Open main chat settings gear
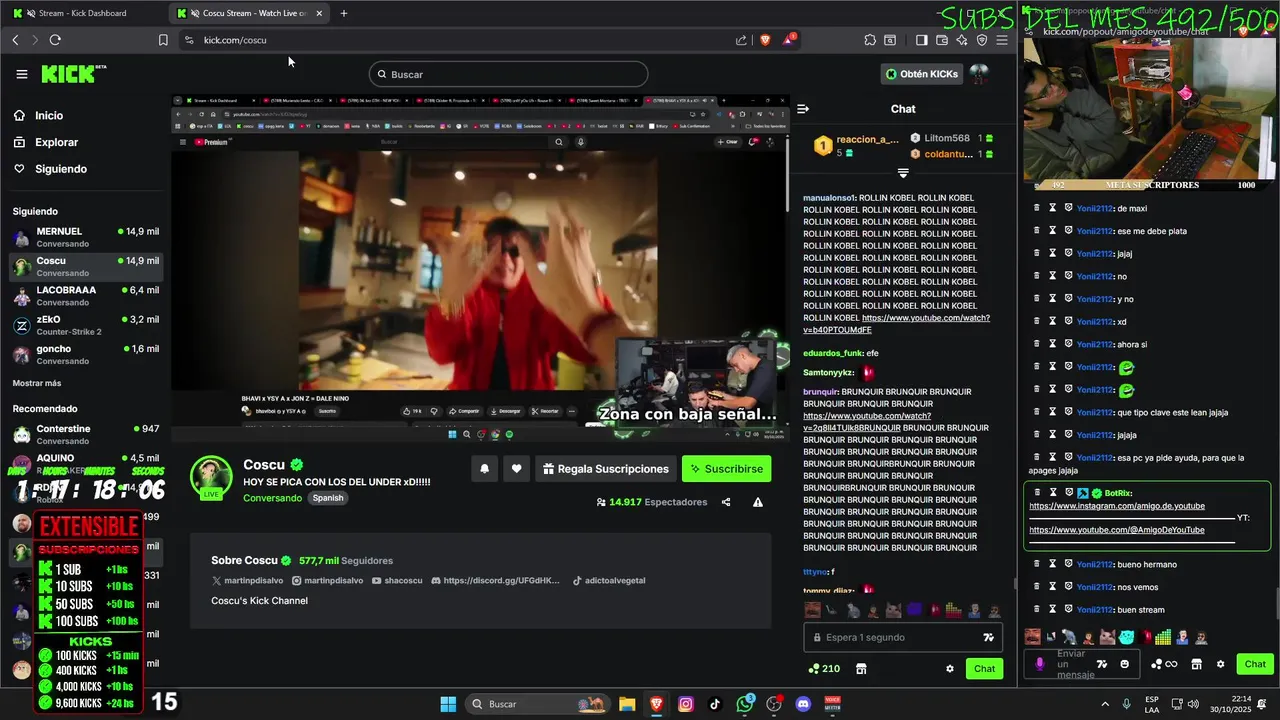Viewport: 1280px width, 720px height. (x=950, y=669)
